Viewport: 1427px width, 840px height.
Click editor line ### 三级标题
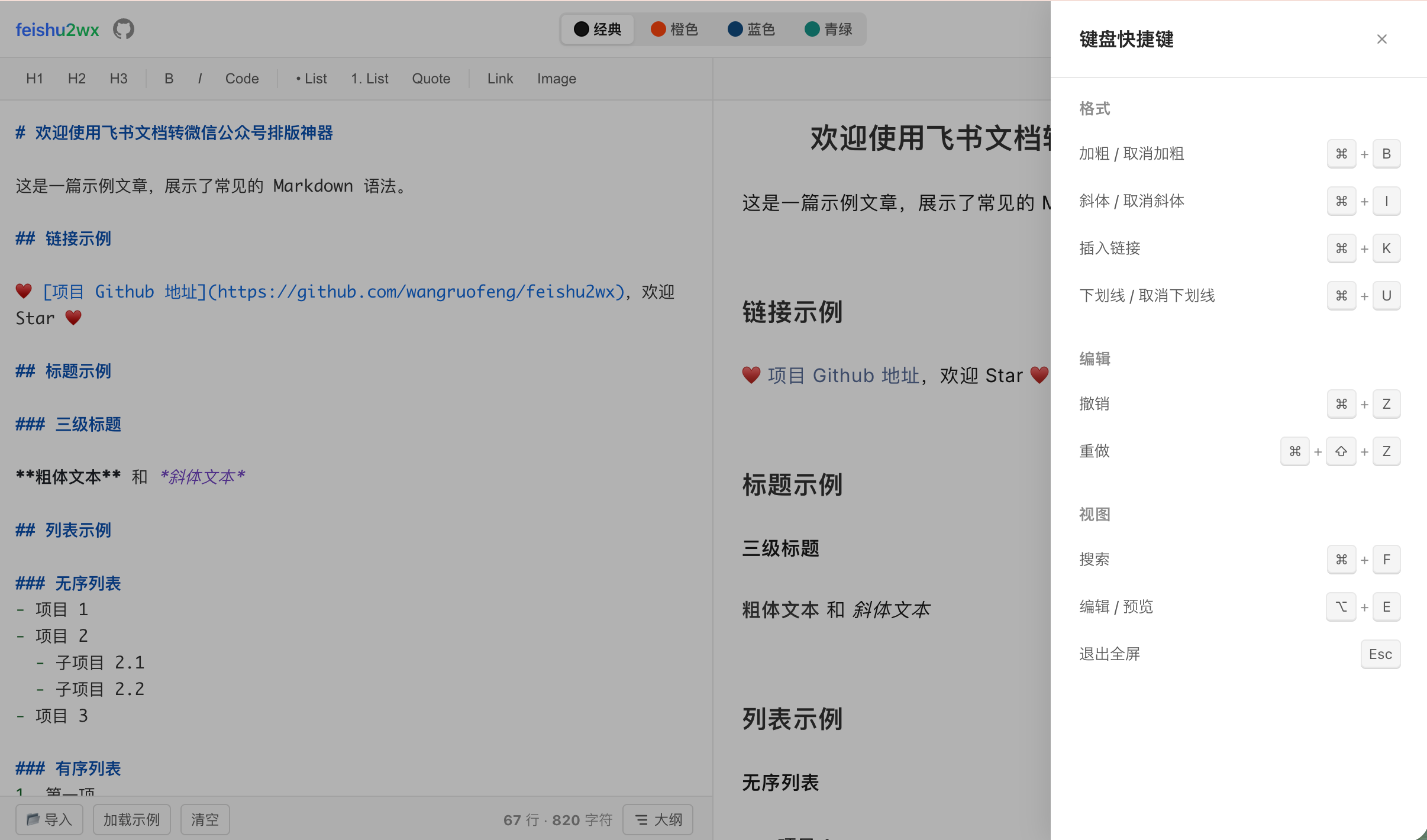(x=68, y=424)
